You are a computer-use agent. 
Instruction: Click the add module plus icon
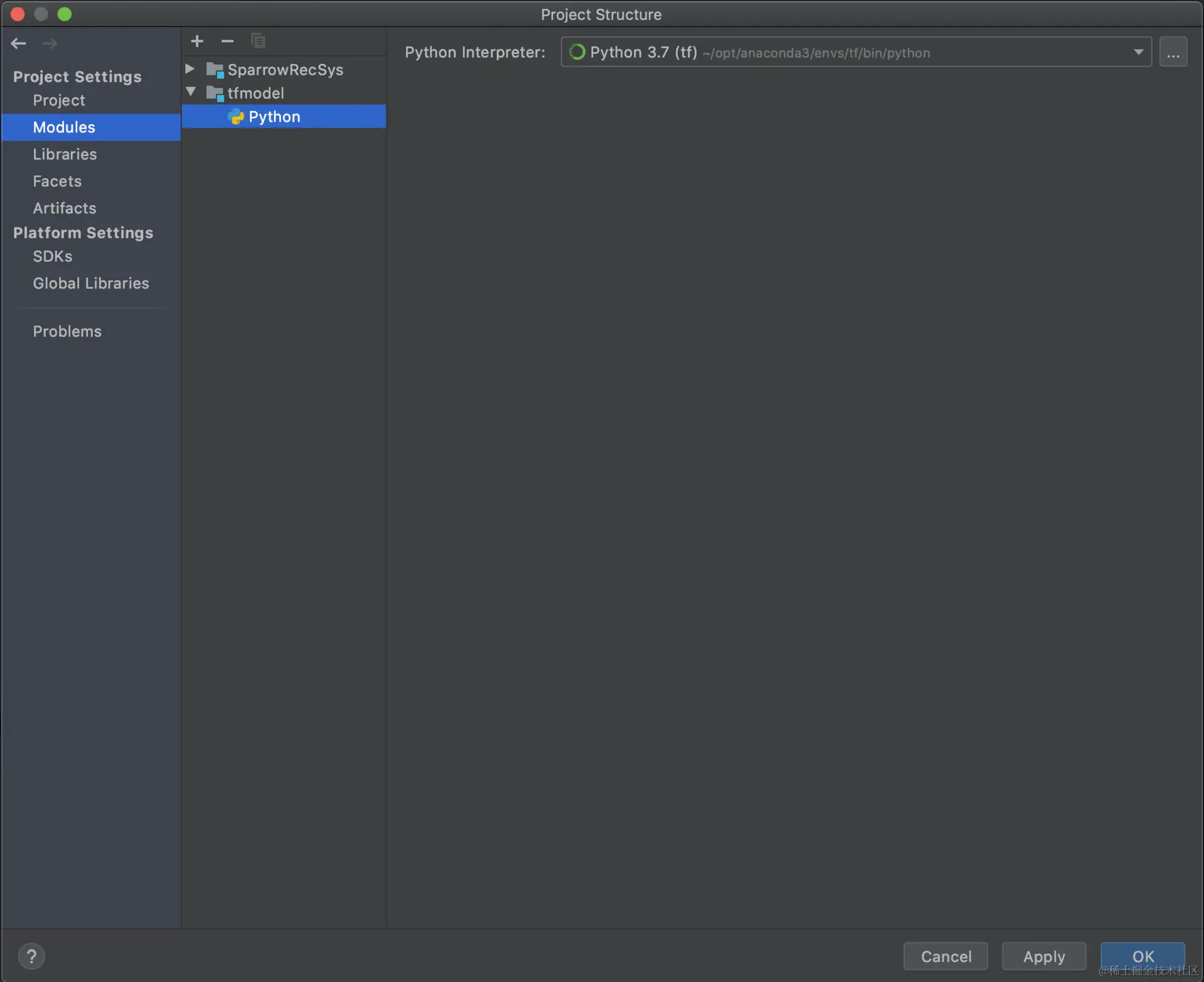pos(197,41)
